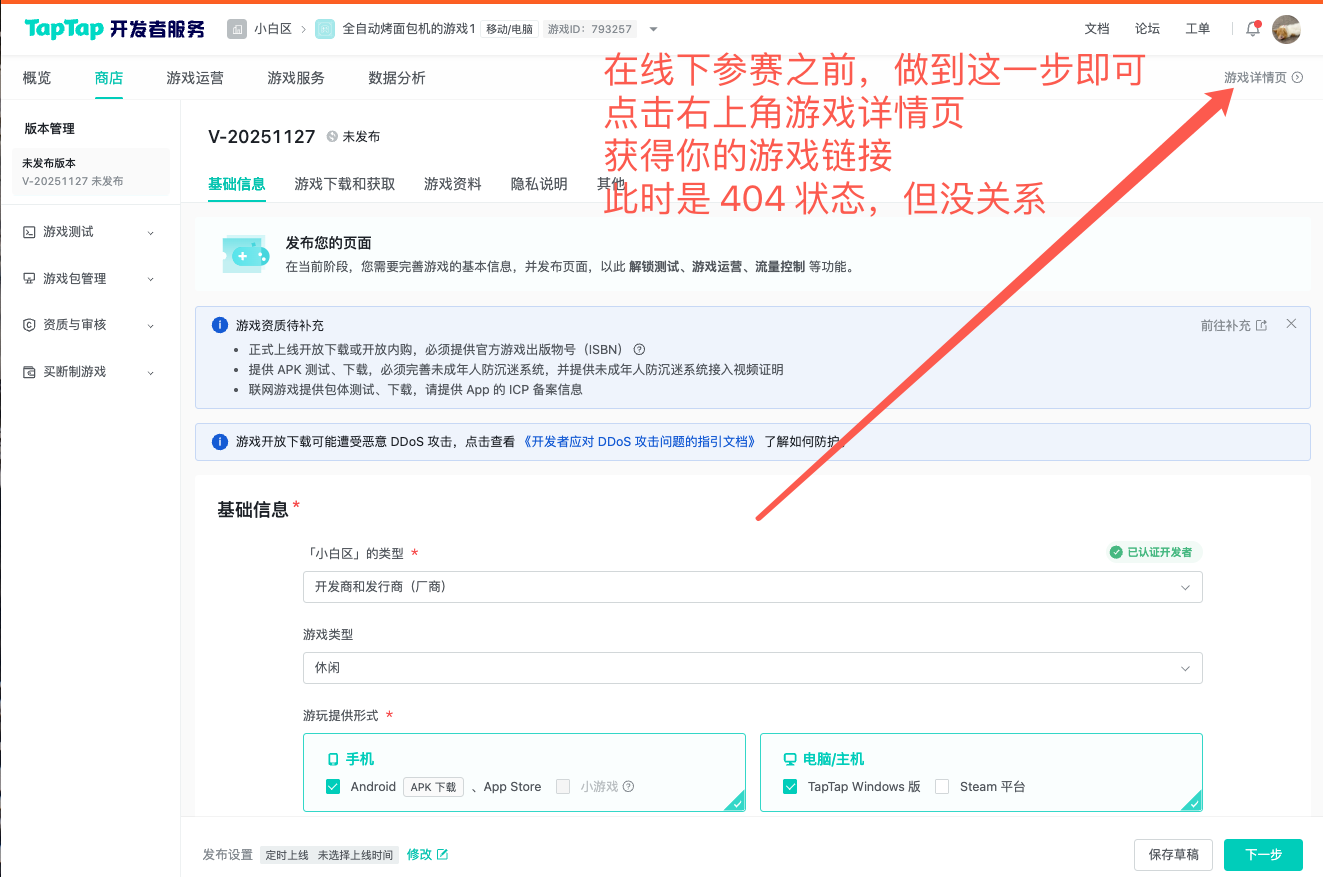Switch to the 游戏运营 top tab
Screen dimensions: 1323x877
(x=195, y=78)
